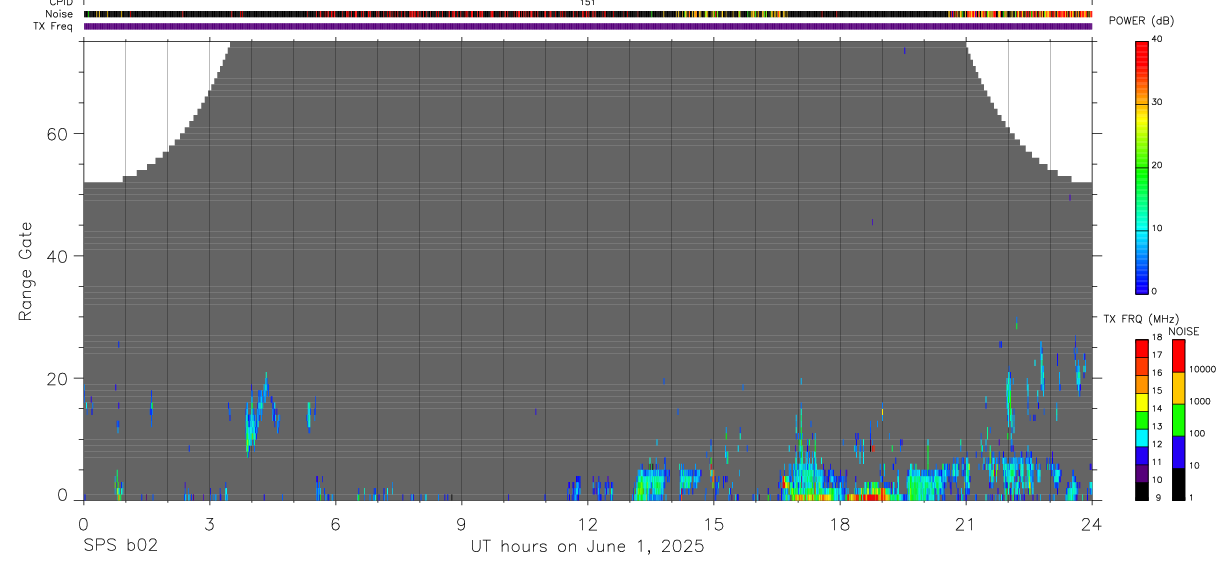Click the 40 range gate tick label

pos(56,256)
